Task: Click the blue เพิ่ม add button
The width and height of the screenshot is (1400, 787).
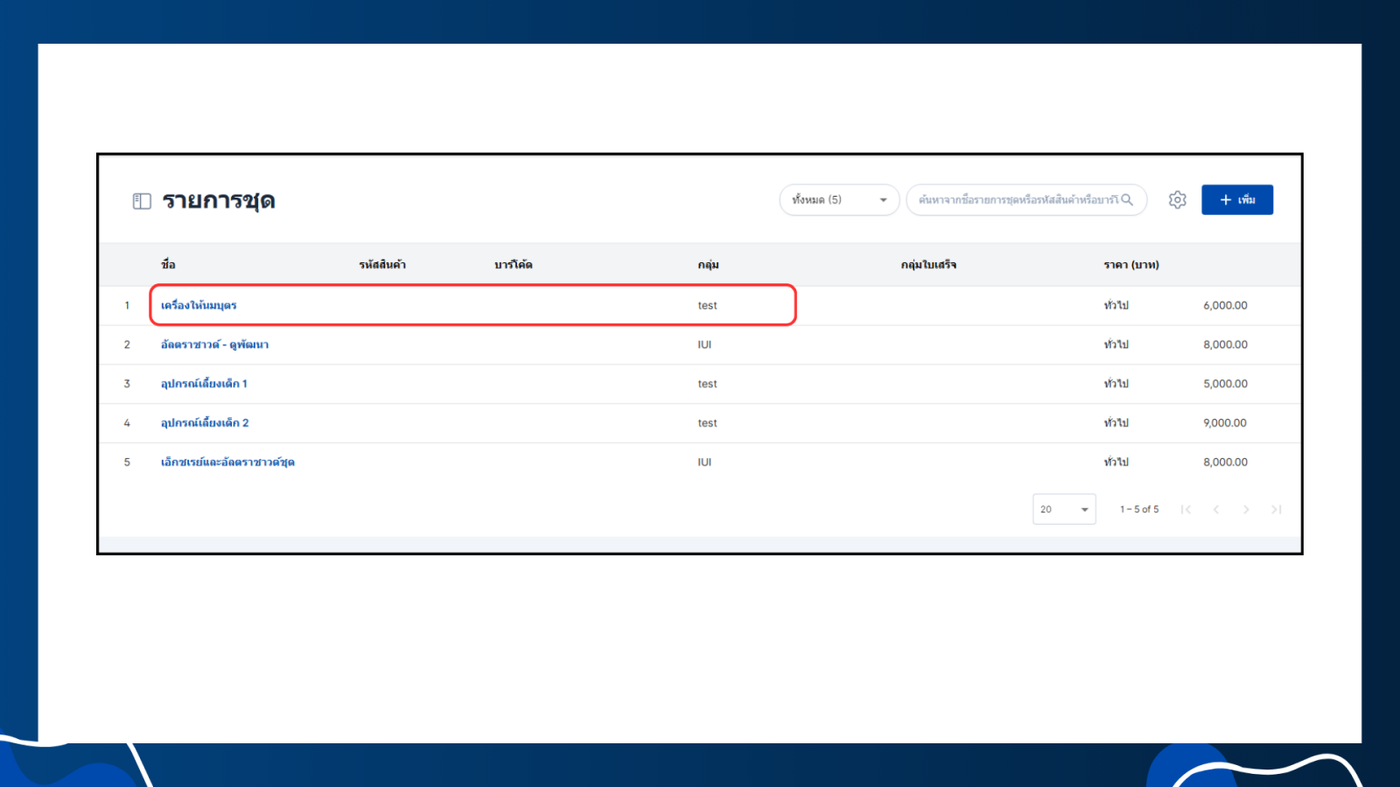Action: click(1237, 200)
